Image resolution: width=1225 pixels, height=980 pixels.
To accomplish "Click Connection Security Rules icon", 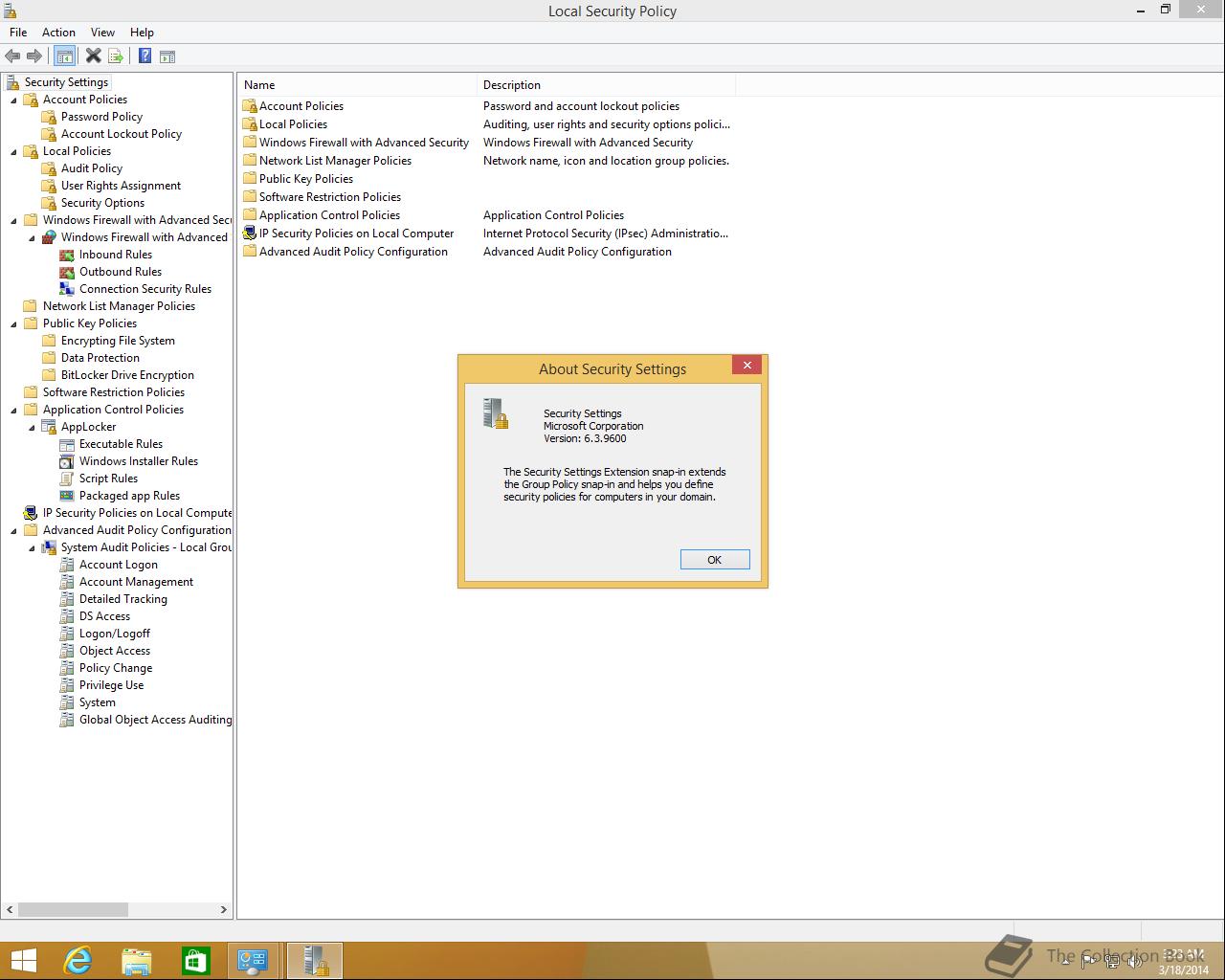I will (x=67, y=289).
